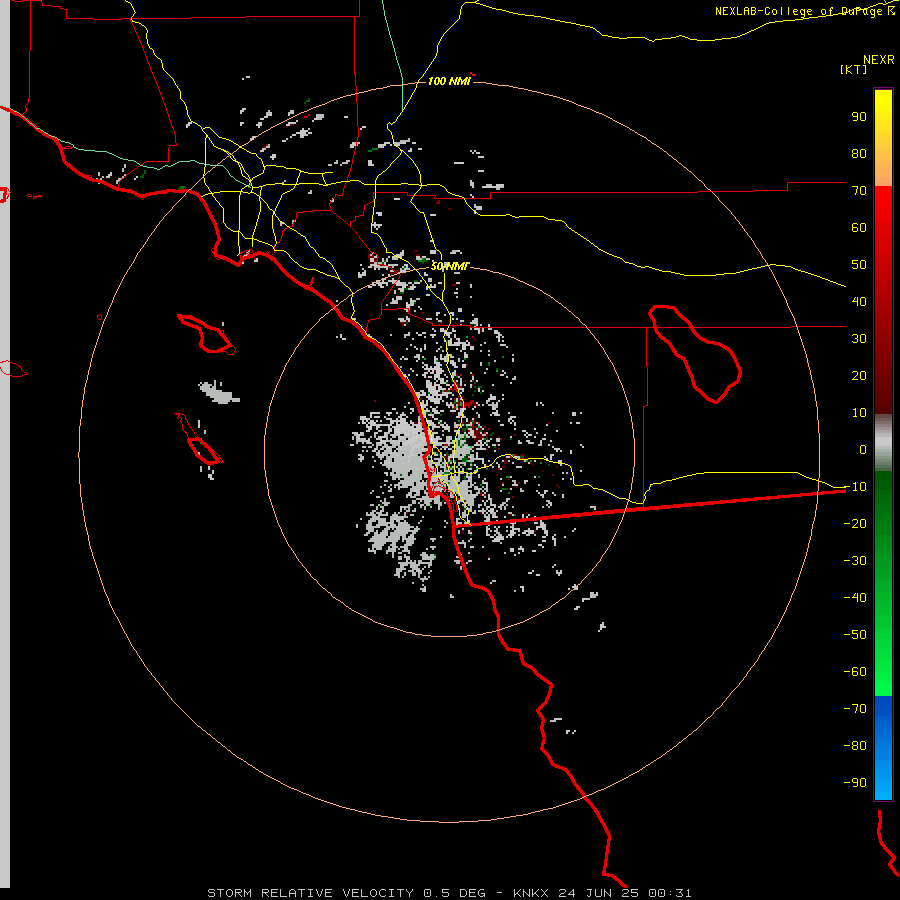Click the 20 label on velocity scale

click(859, 376)
